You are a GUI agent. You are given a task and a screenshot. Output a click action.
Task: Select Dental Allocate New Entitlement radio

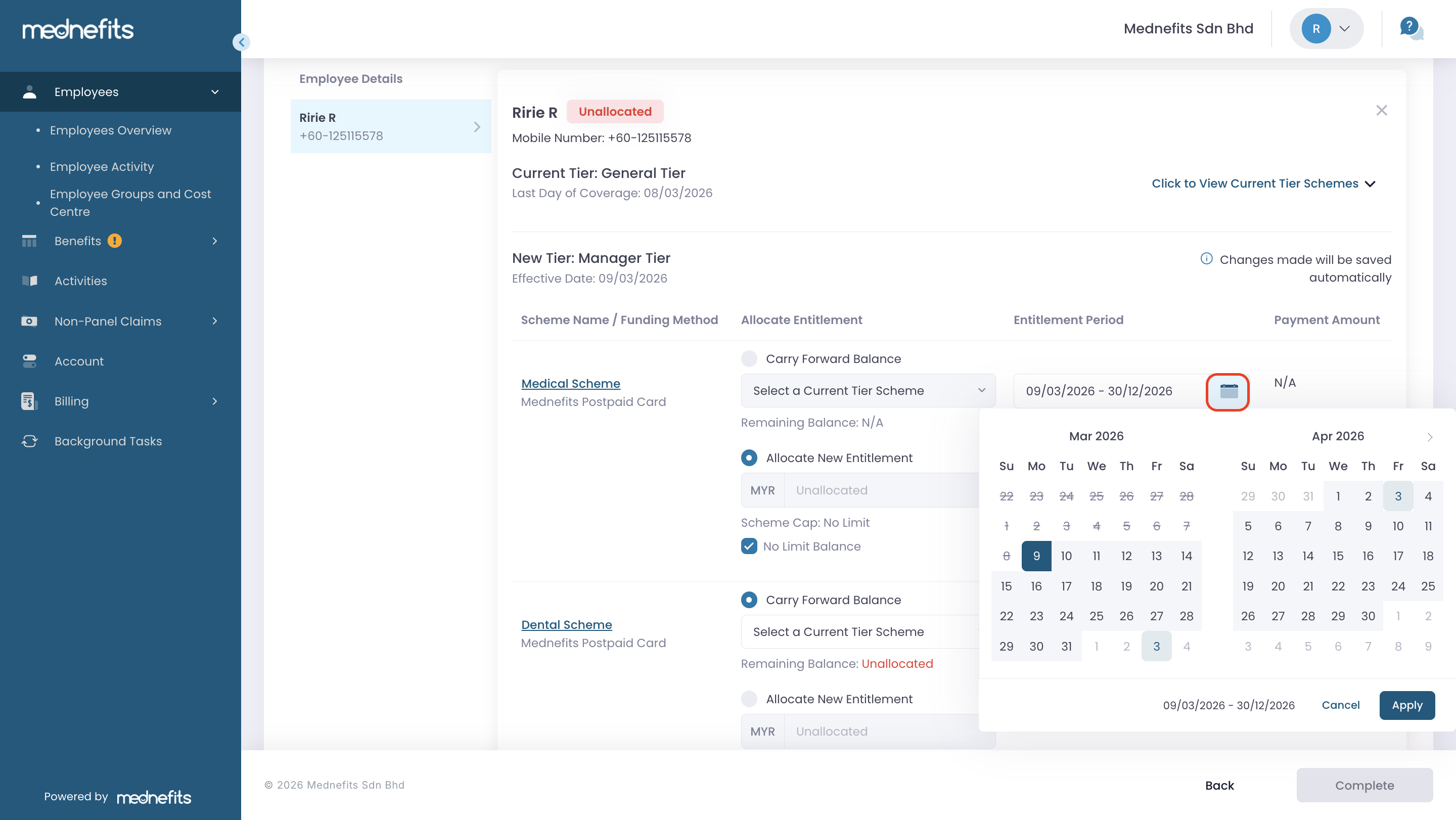coord(749,699)
